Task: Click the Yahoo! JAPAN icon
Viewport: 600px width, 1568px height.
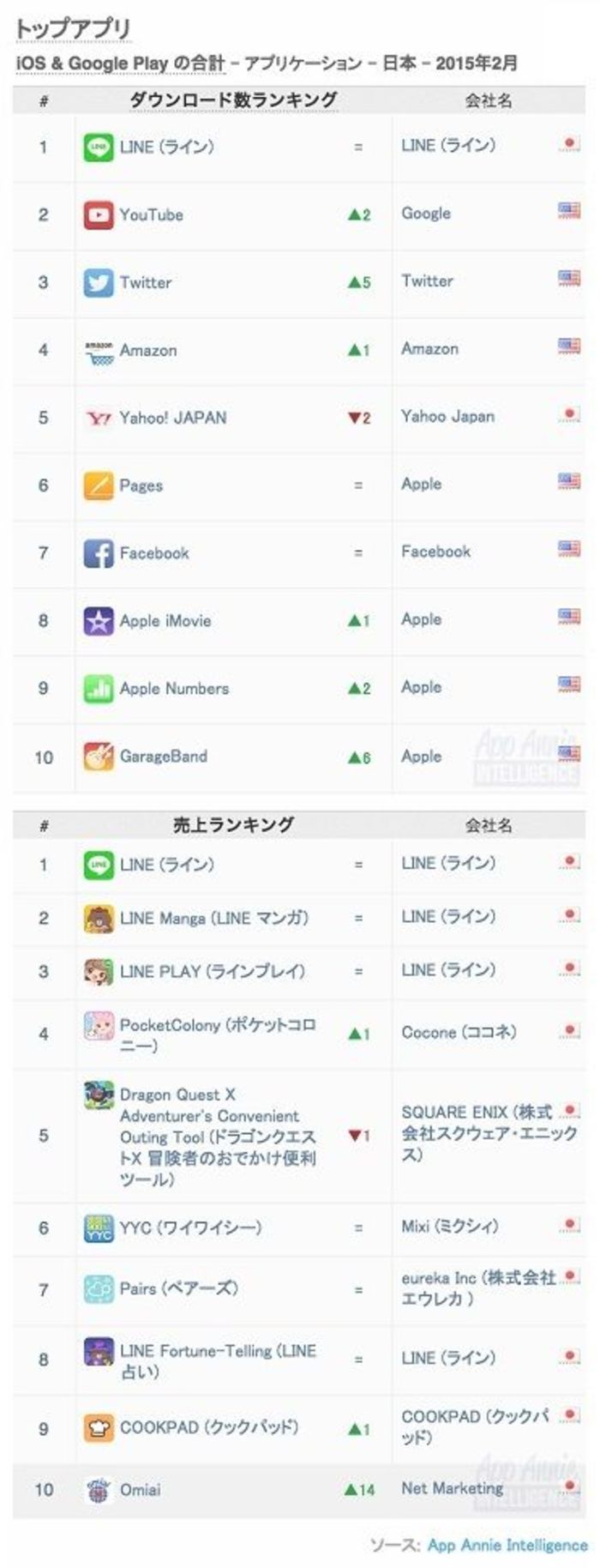Action: pyautogui.click(x=98, y=418)
